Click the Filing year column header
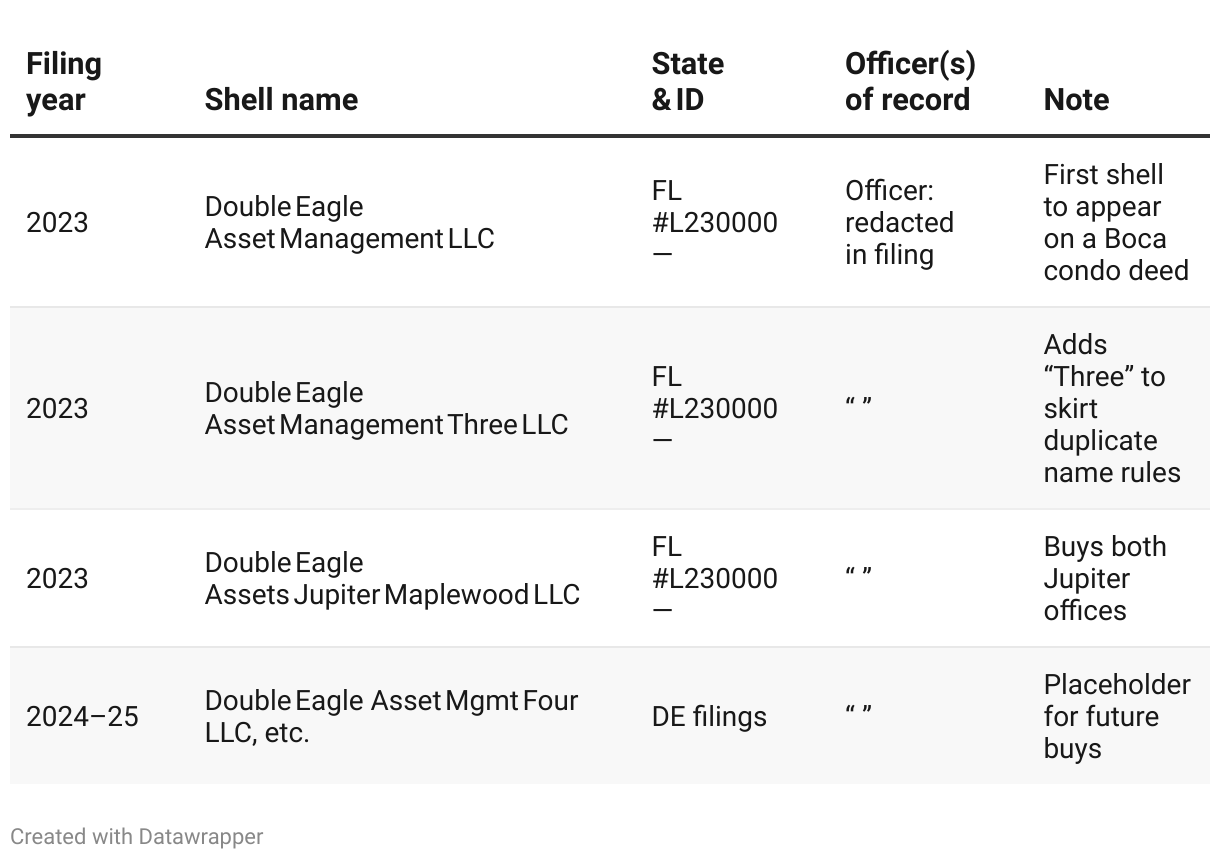Screen dimensions: 1220x860 click(64, 82)
